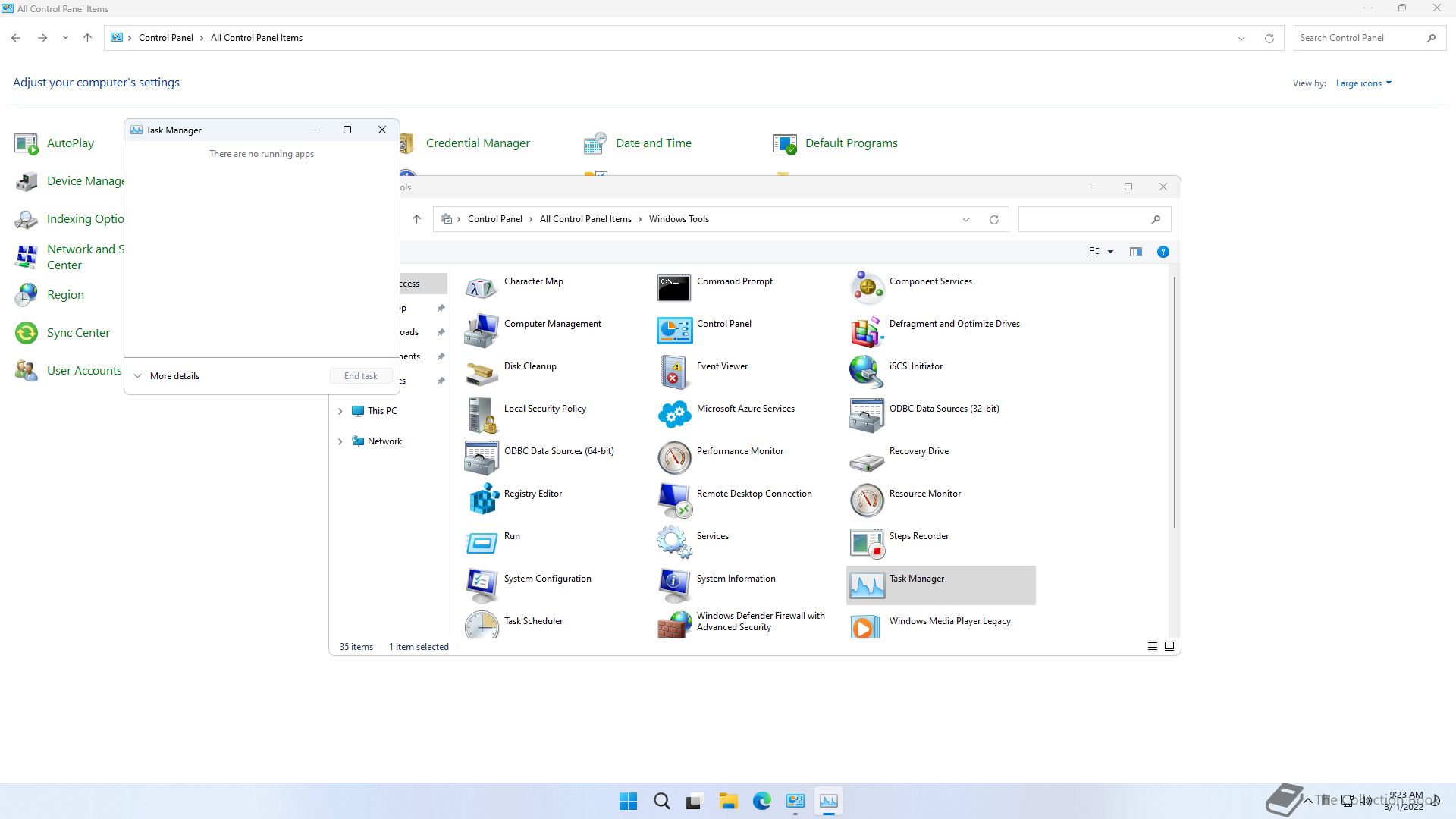Switch Windows Tools to details view

click(x=1152, y=646)
